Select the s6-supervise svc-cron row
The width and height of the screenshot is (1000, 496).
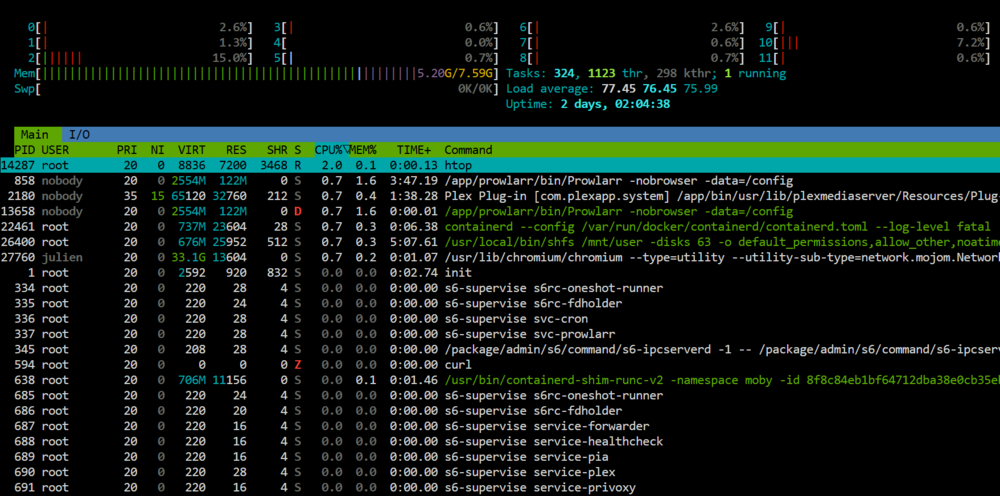500,319
